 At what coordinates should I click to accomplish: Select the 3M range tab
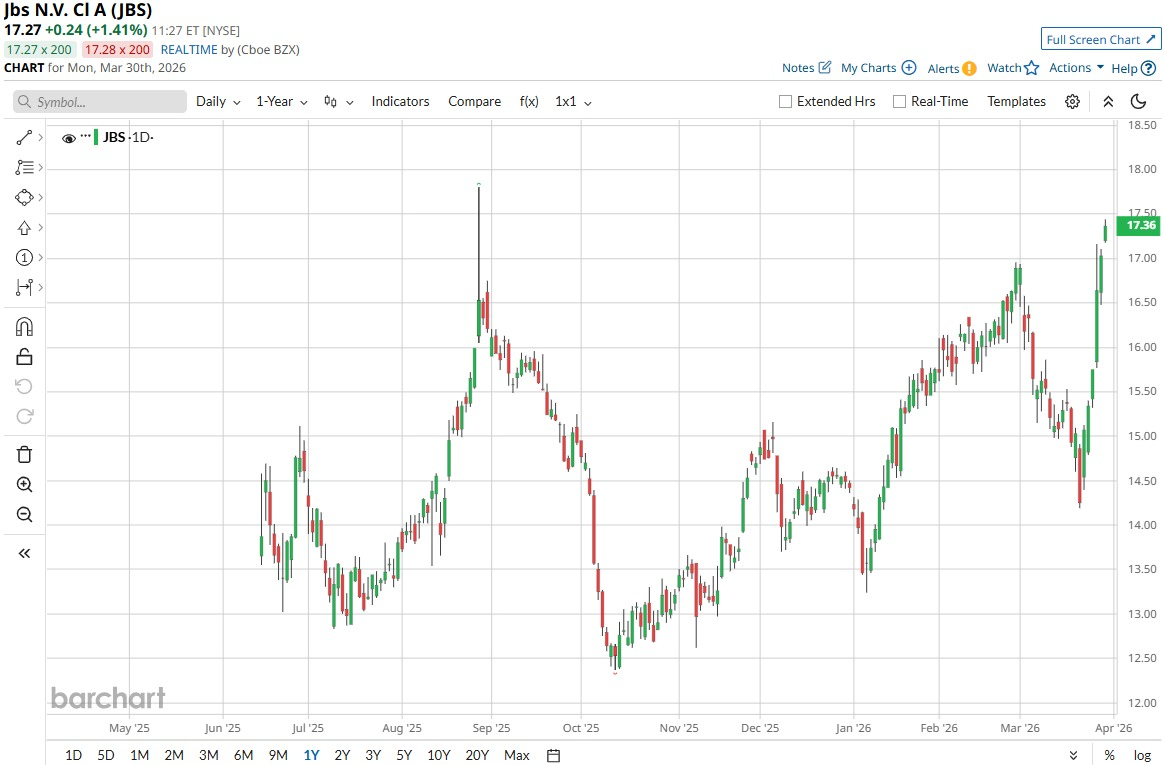click(209, 755)
